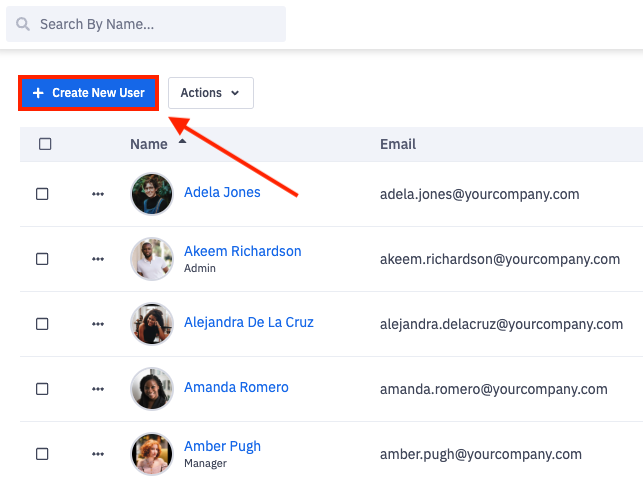This screenshot has height=485, width=643.
Task: Select the checkbox for Adela Jones
Action: click(42, 194)
